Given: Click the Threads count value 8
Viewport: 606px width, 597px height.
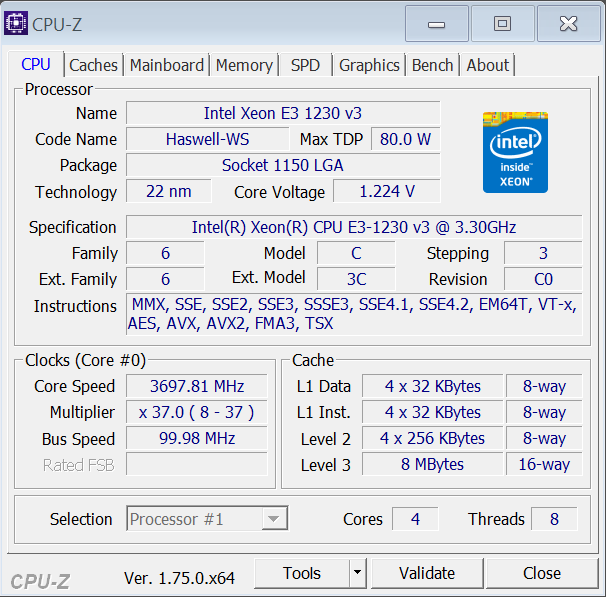Looking at the screenshot, I should 554,519.
